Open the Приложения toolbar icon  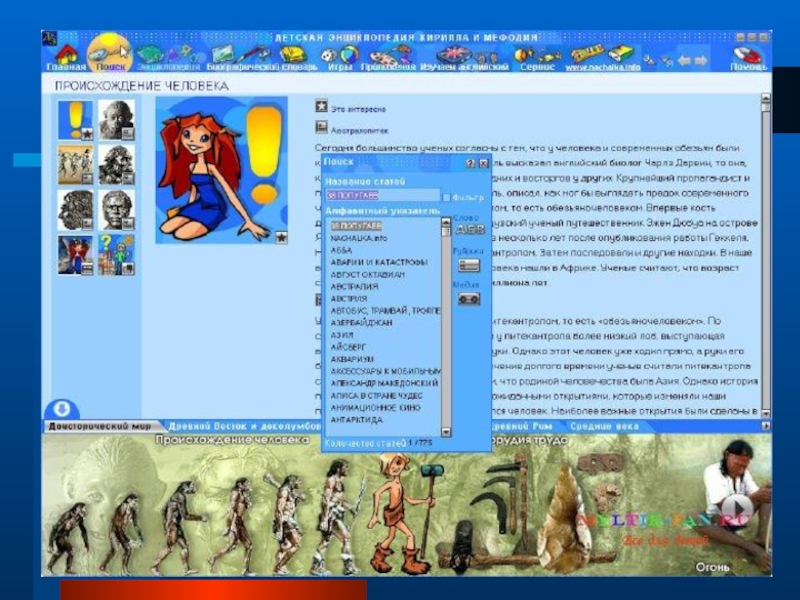(x=388, y=58)
